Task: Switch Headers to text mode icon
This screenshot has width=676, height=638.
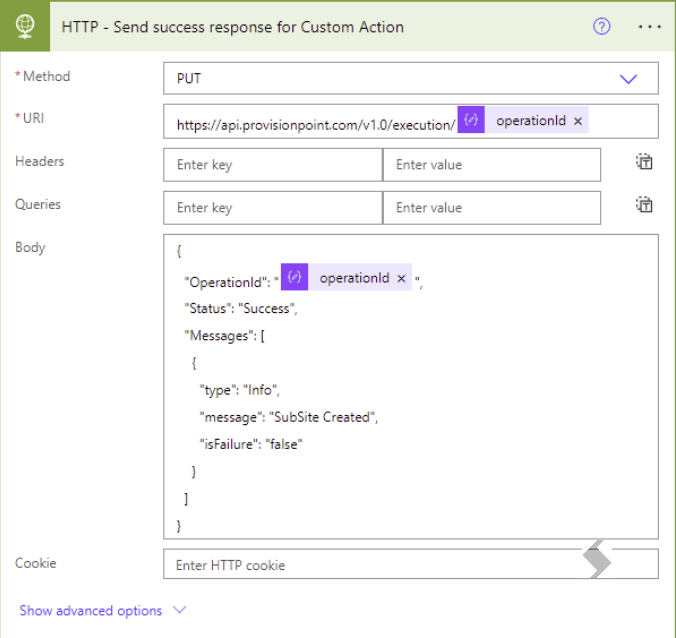Action: coord(644,162)
